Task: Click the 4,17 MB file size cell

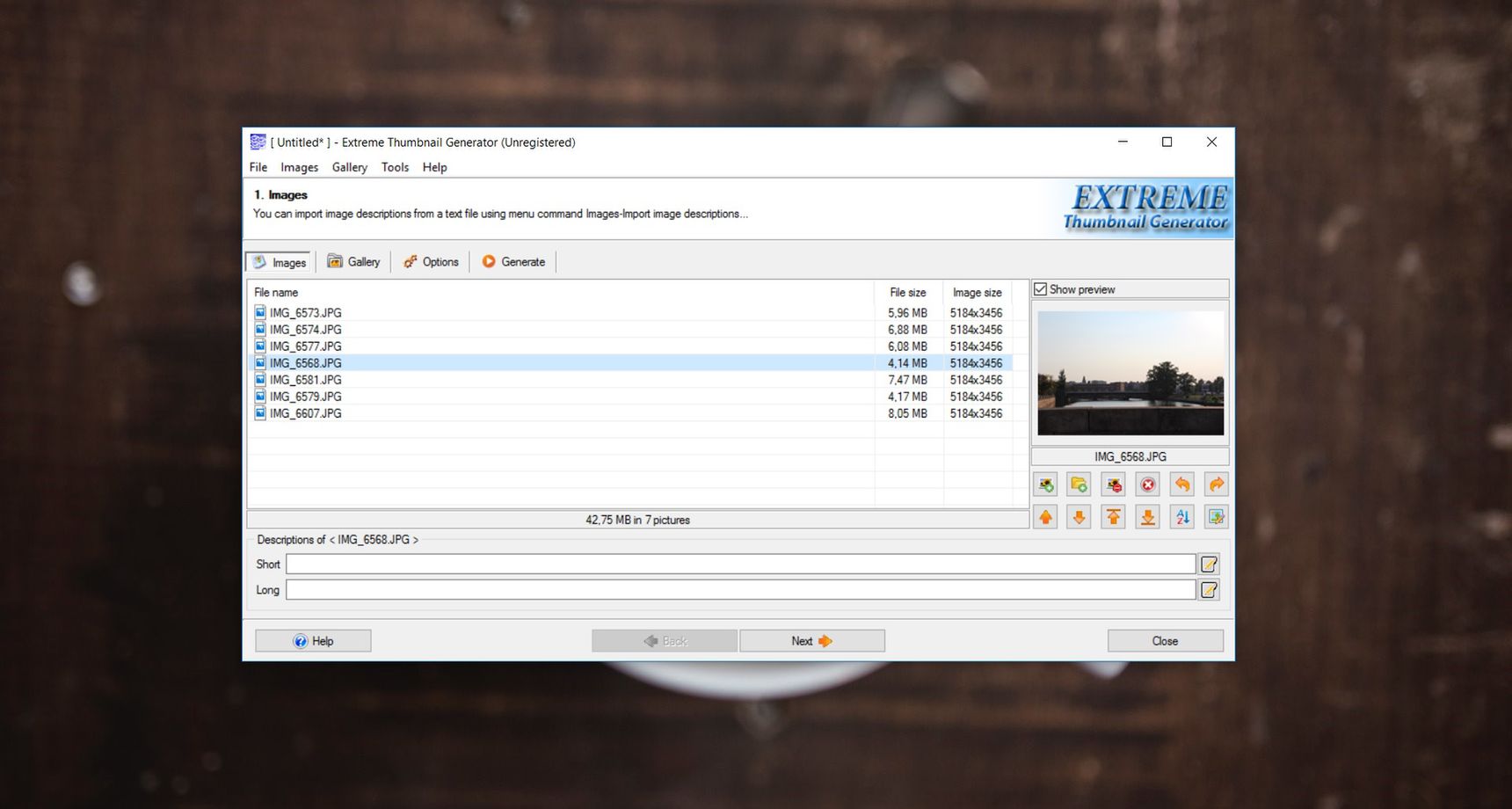Action: 907,397
